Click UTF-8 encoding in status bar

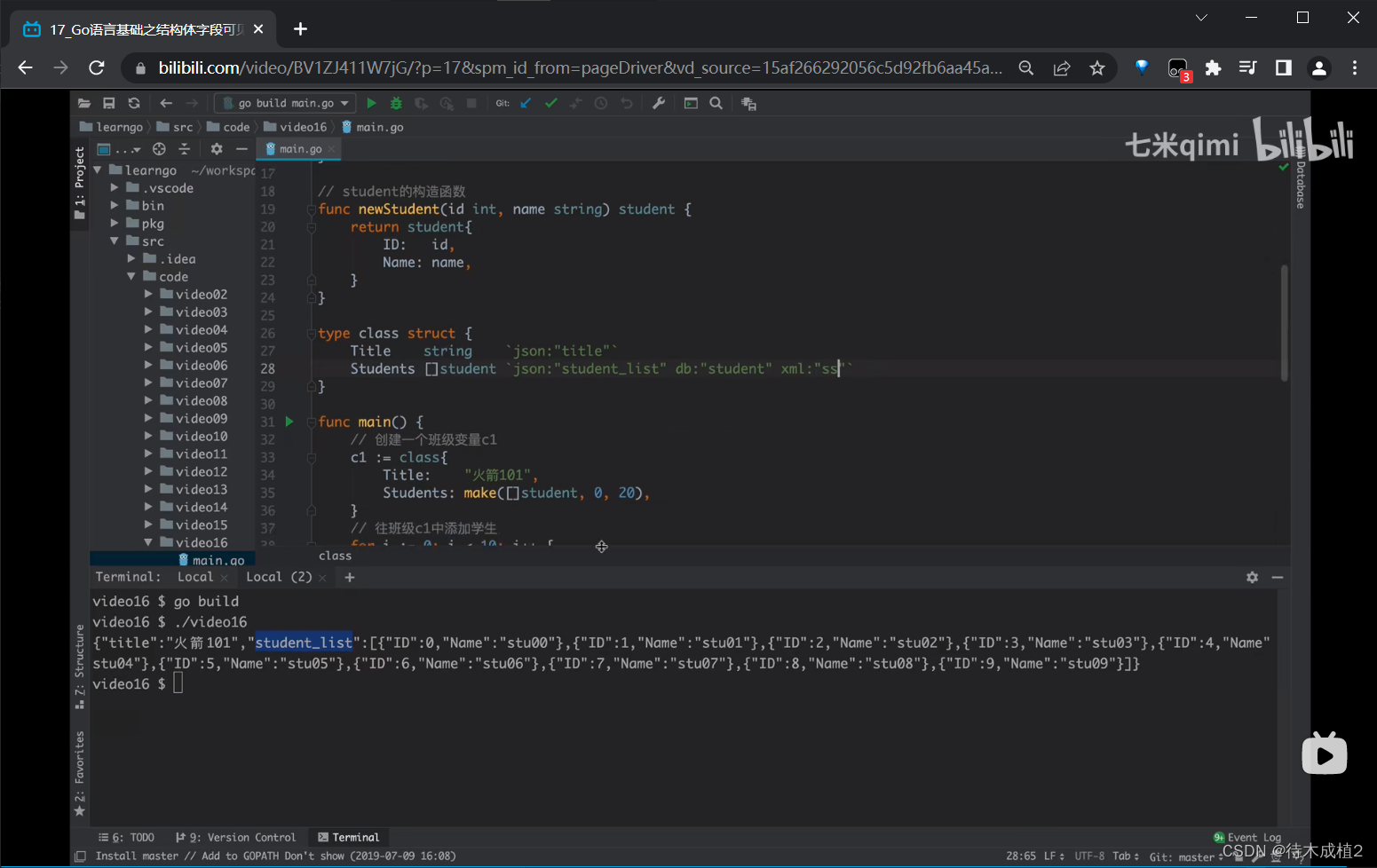(x=1089, y=856)
